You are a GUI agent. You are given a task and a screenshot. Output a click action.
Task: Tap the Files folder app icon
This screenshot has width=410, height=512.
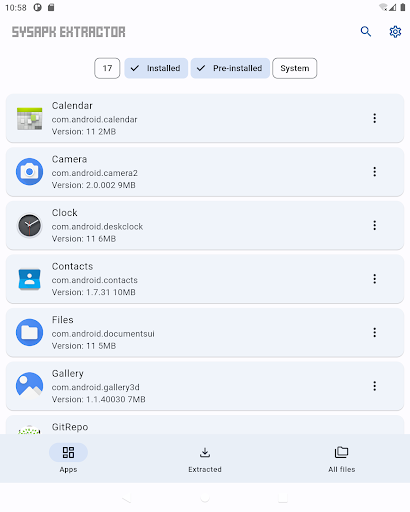(29, 332)
